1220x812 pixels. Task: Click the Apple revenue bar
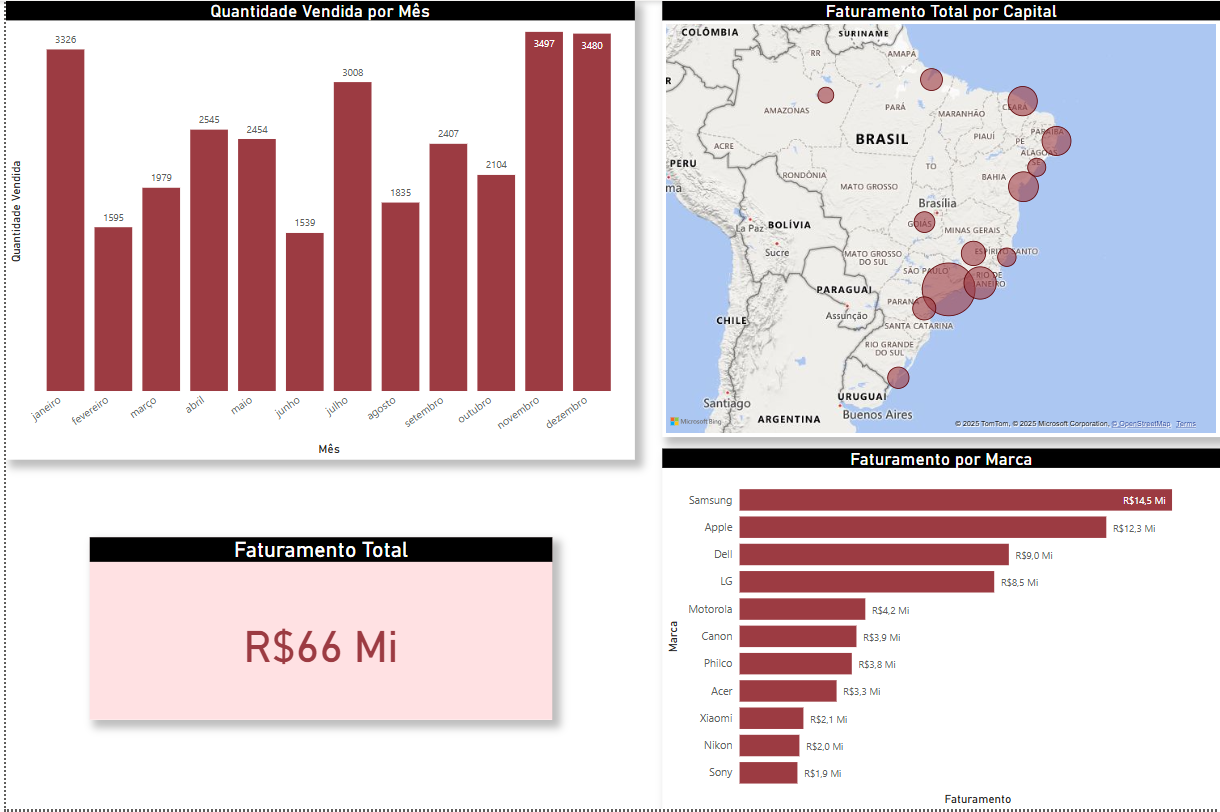coord(922,527)
